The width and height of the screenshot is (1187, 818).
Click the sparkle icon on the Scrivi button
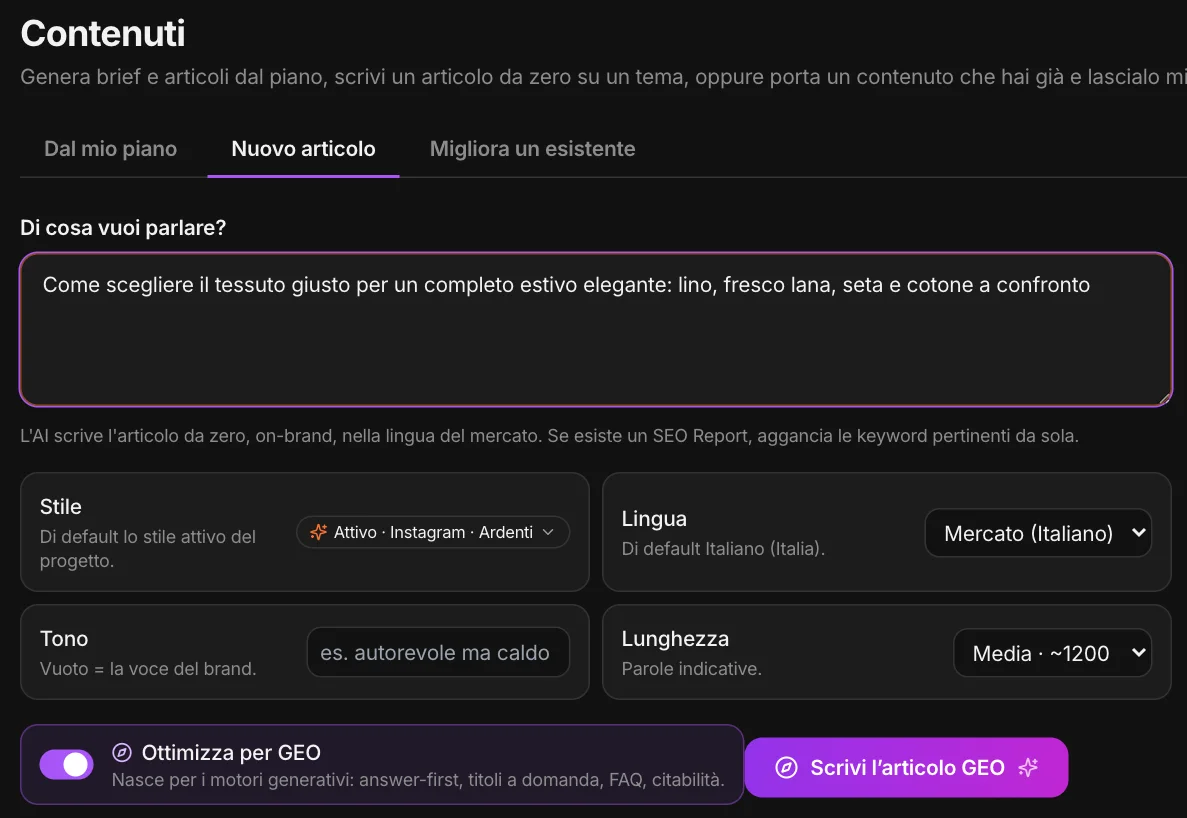click(x=1028, y=767)
